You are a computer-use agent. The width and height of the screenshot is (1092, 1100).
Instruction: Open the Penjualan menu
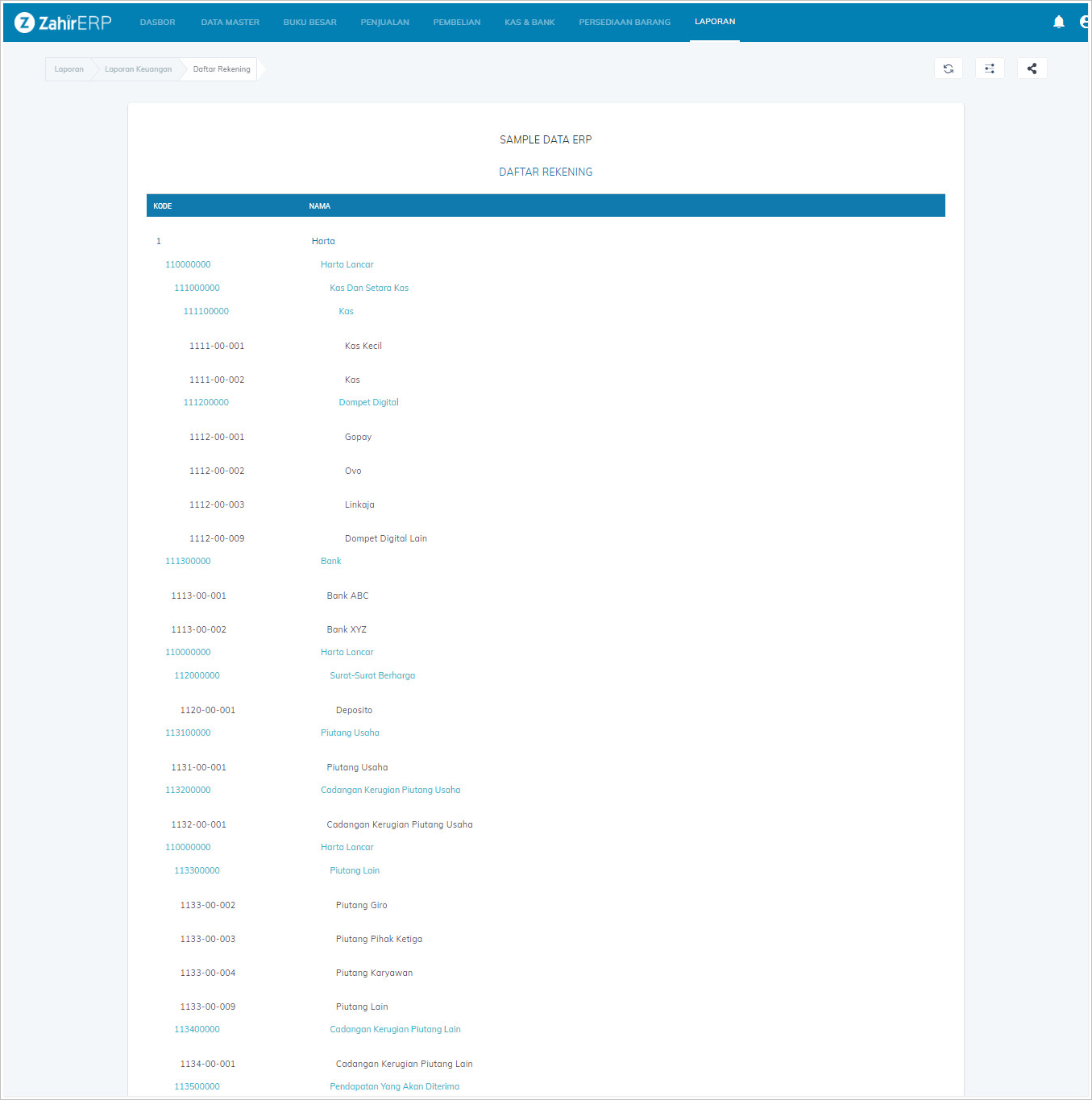pos(384,23)
